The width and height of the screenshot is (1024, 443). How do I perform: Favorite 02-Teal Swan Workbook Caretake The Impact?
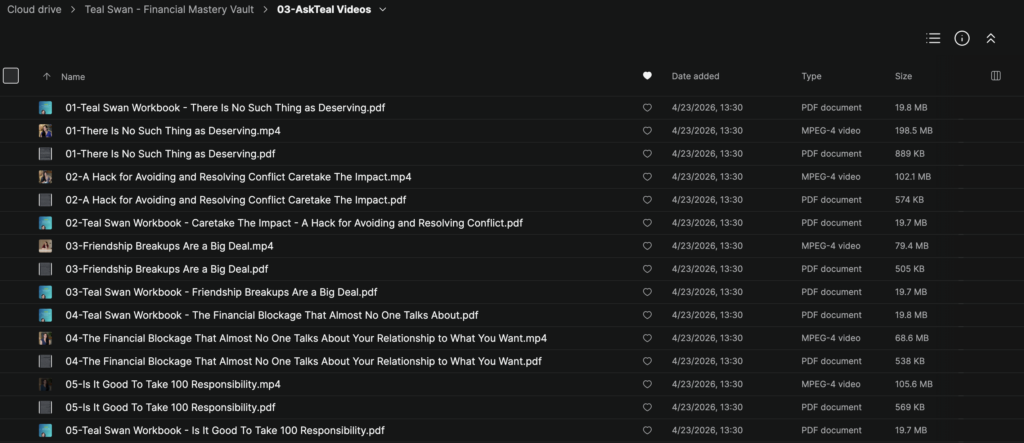(x=647, y=223)
